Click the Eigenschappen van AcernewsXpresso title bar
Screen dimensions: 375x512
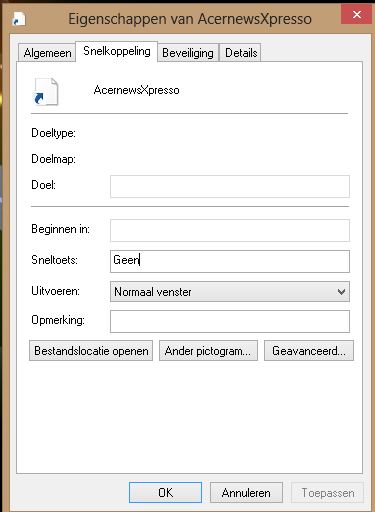190,19
